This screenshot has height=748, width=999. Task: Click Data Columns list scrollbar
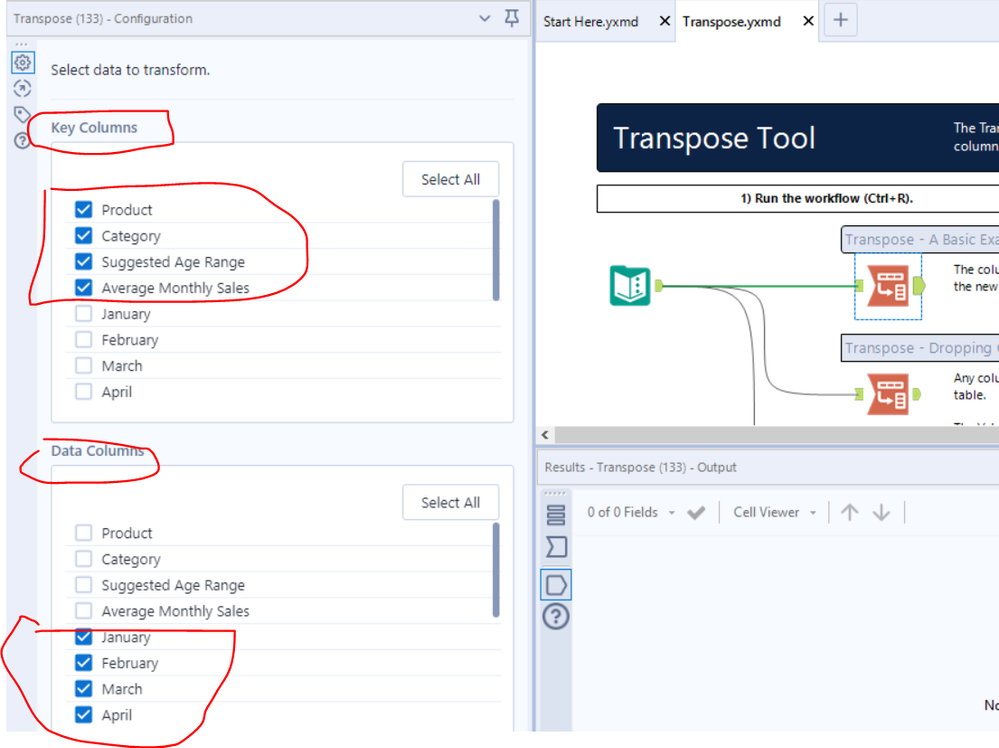496,570
